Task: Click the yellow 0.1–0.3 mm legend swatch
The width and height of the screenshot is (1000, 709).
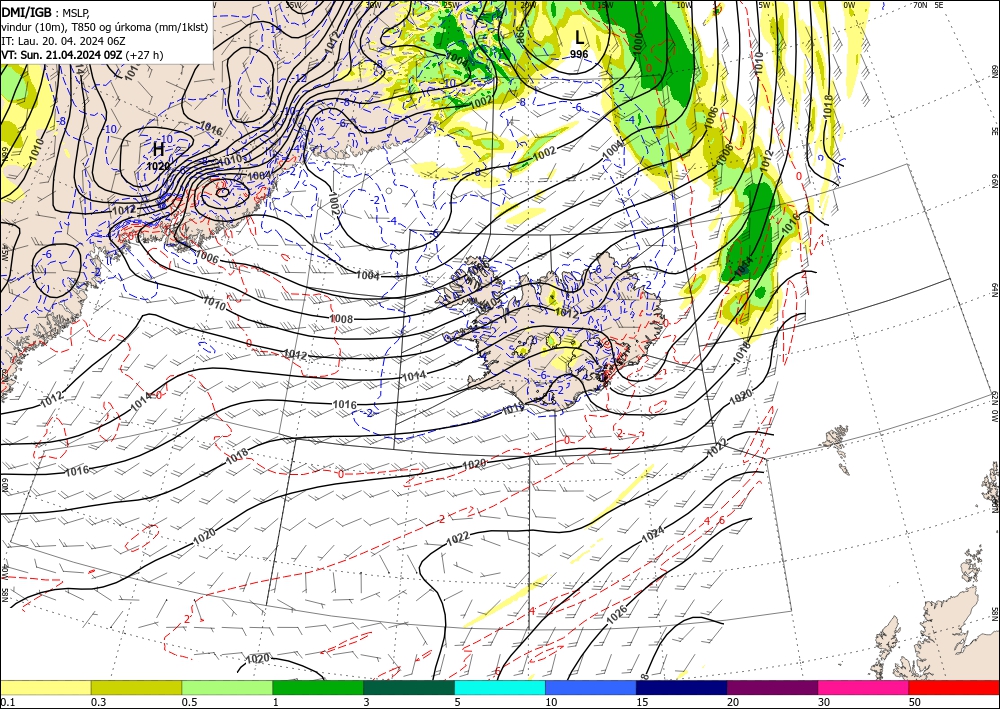Action: [x=45, y=687]
